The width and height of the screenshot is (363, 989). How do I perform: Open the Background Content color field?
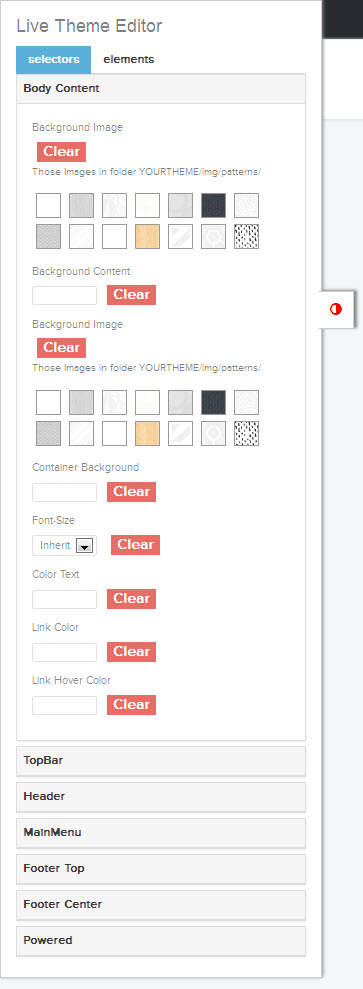[64, 295]
